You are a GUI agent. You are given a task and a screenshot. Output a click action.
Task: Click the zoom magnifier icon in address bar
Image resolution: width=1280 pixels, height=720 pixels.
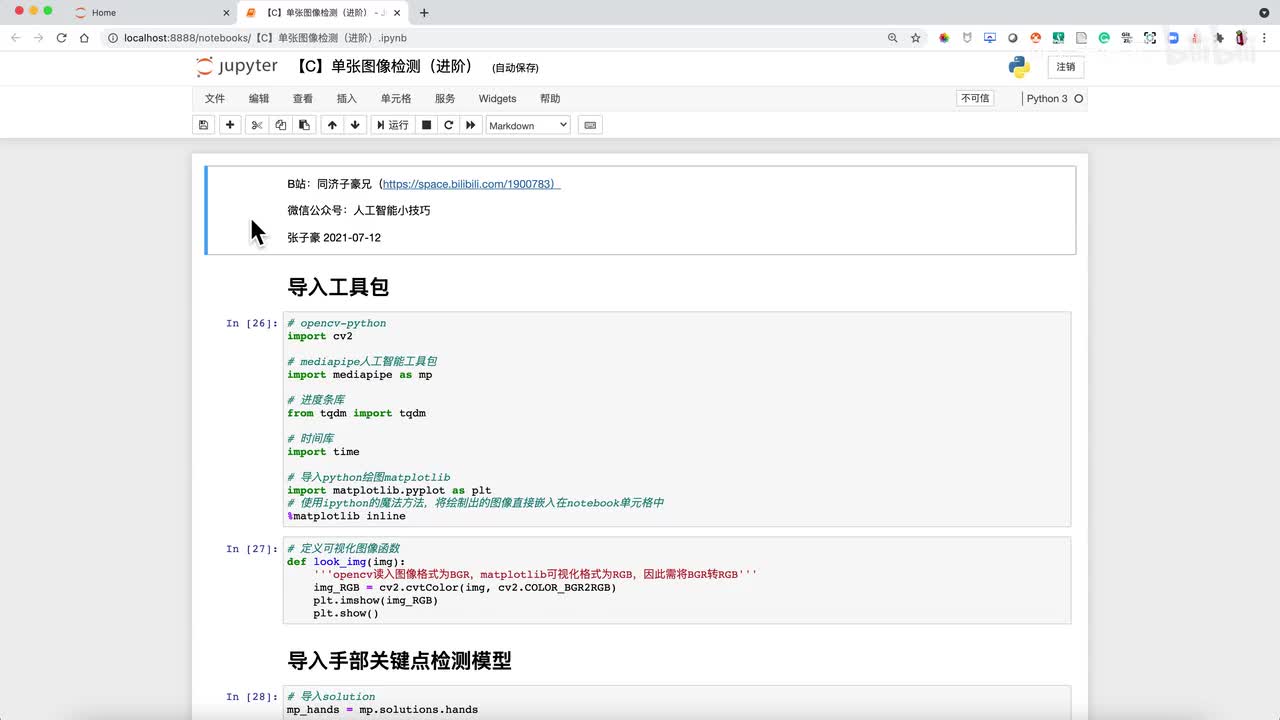coord(892,38)
